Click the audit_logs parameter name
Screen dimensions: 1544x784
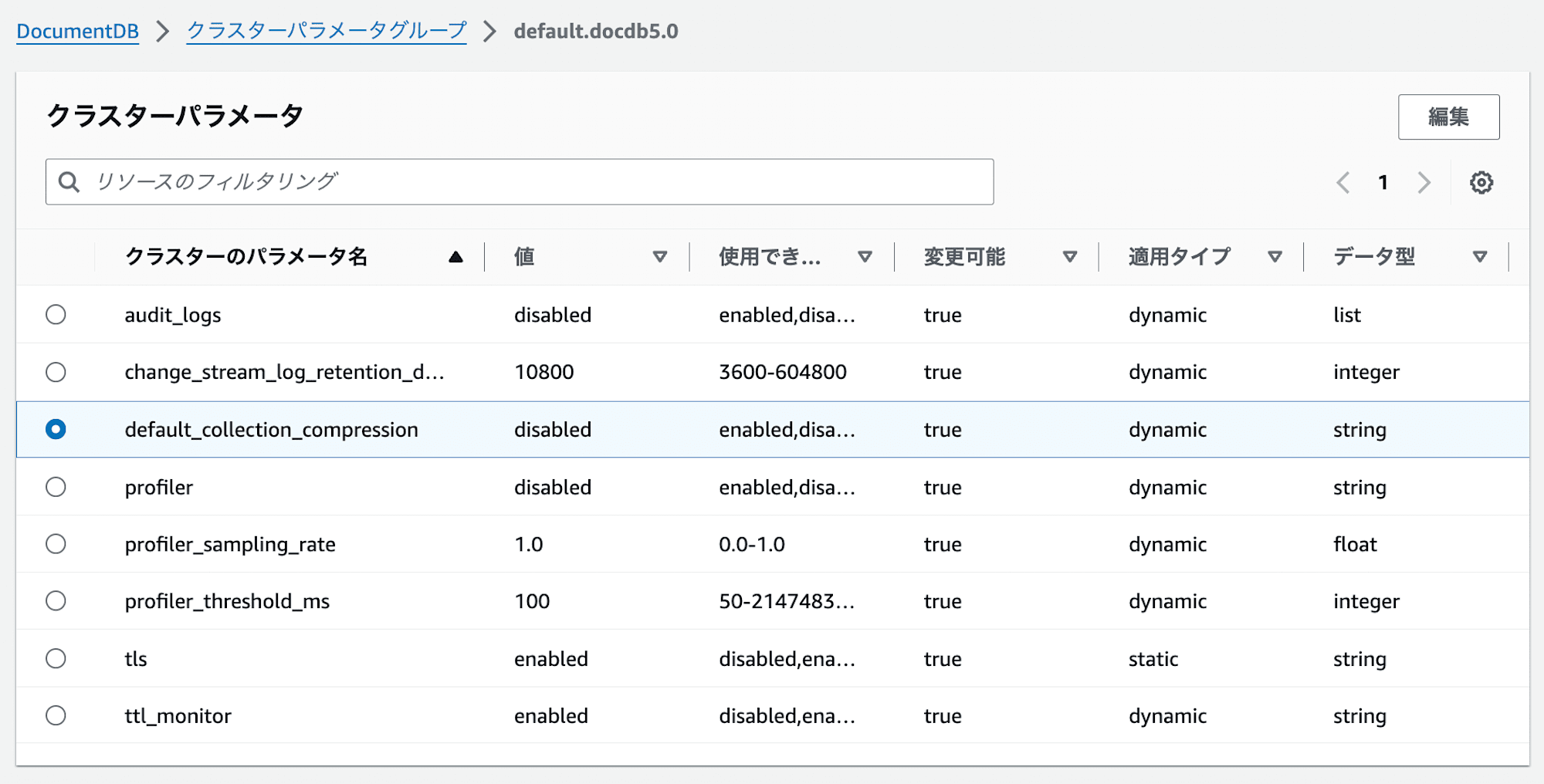(x=173, y=315)
